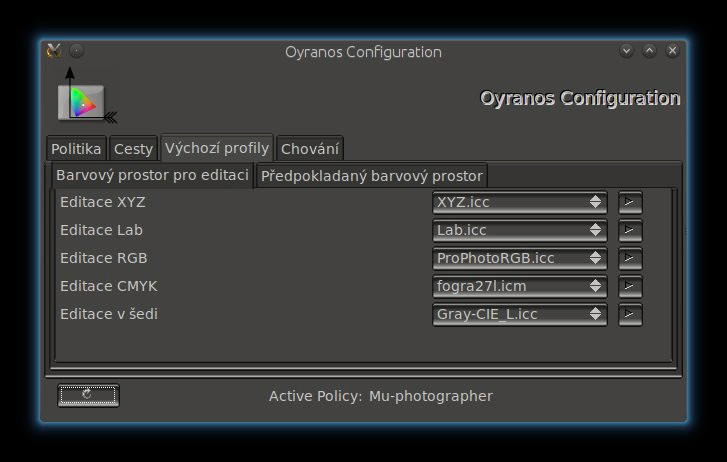This screenshot has width=727, height=462.
Task: Open the Chování tab
Action: click(x=310, y=149)
